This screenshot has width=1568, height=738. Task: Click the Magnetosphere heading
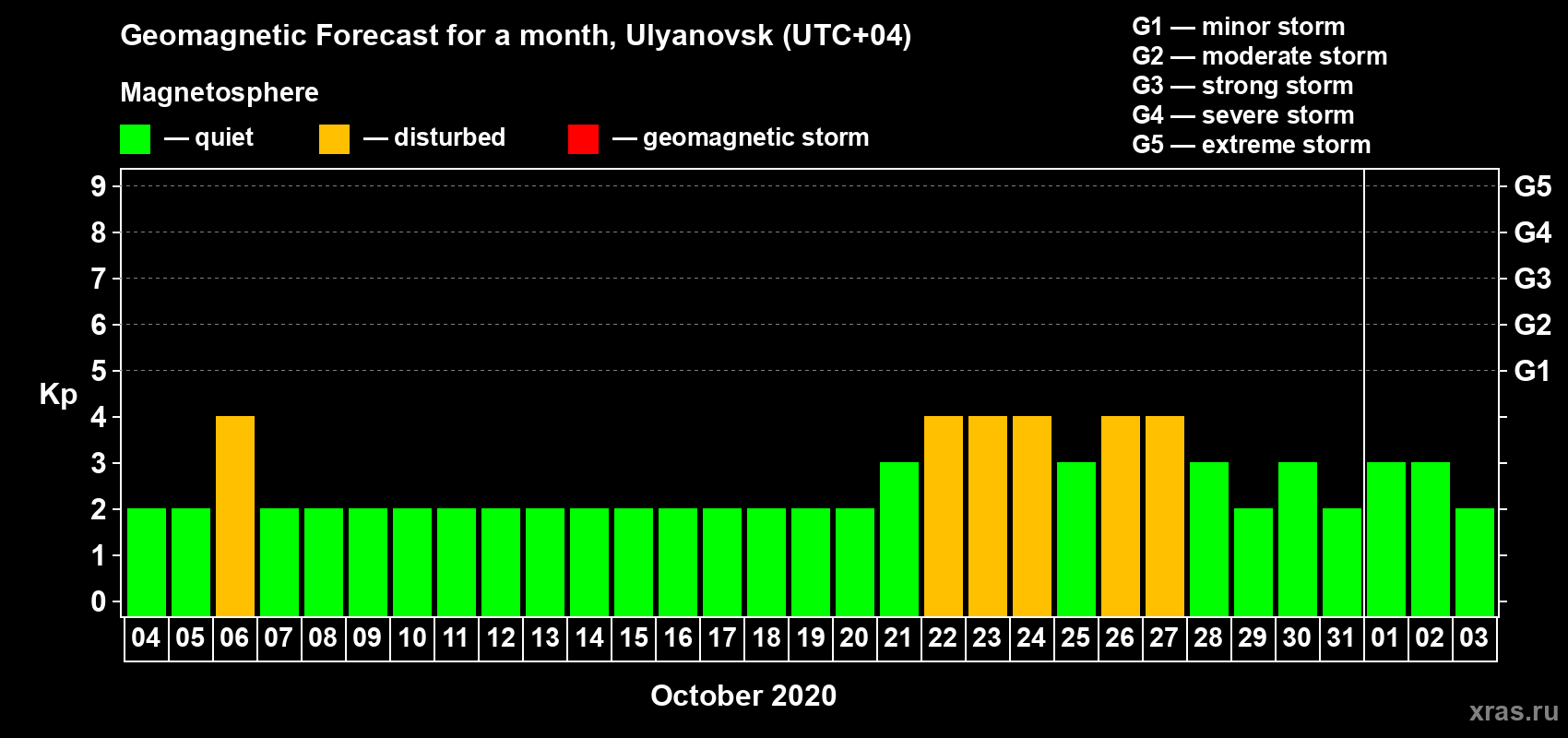(x=220, y=92)
